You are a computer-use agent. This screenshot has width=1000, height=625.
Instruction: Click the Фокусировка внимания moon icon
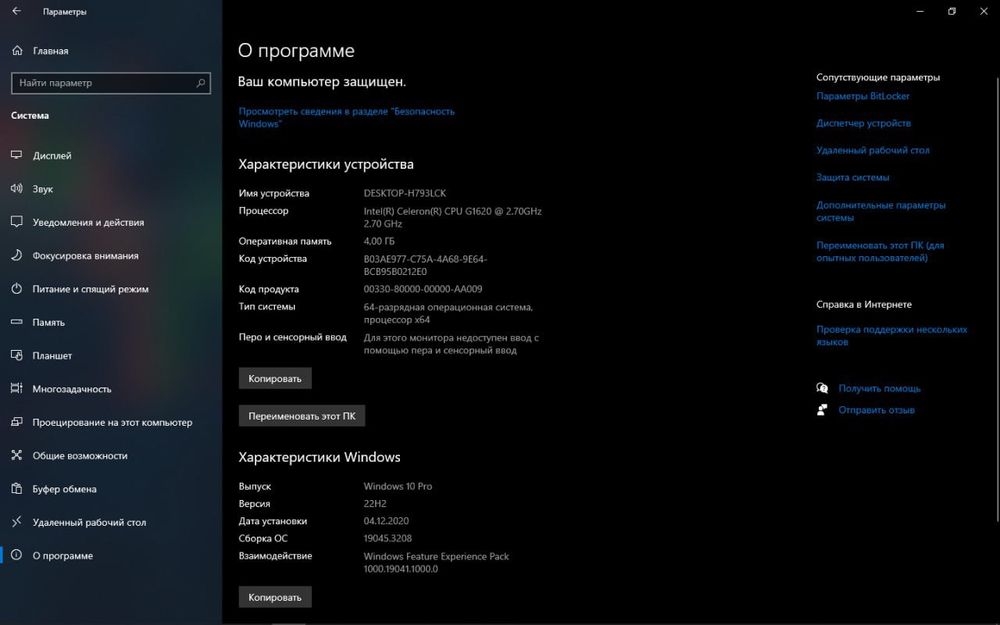click(17, 255)
